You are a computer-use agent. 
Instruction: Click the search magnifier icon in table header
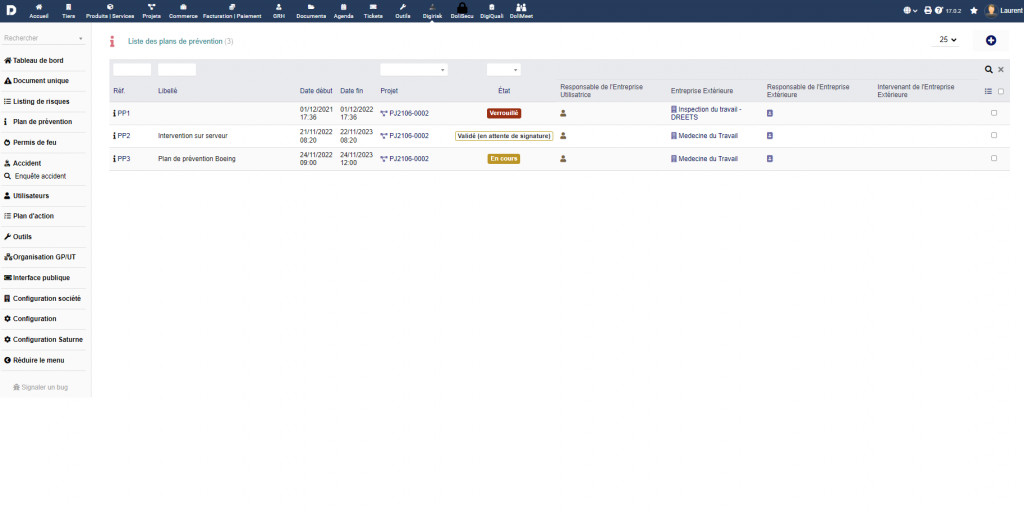tap(989, 69)
